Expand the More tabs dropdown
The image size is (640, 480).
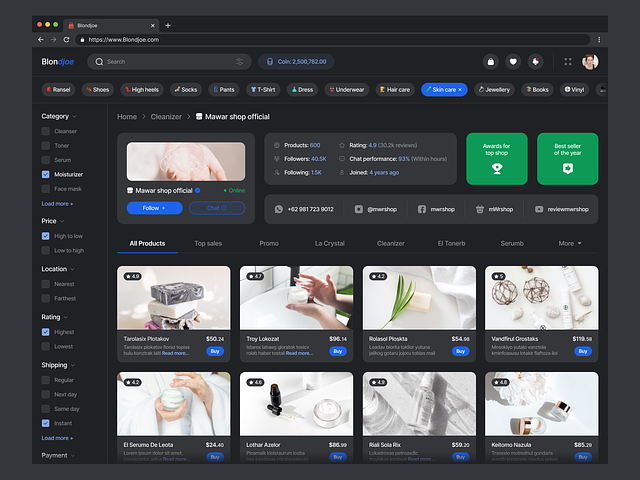point(570,243)
